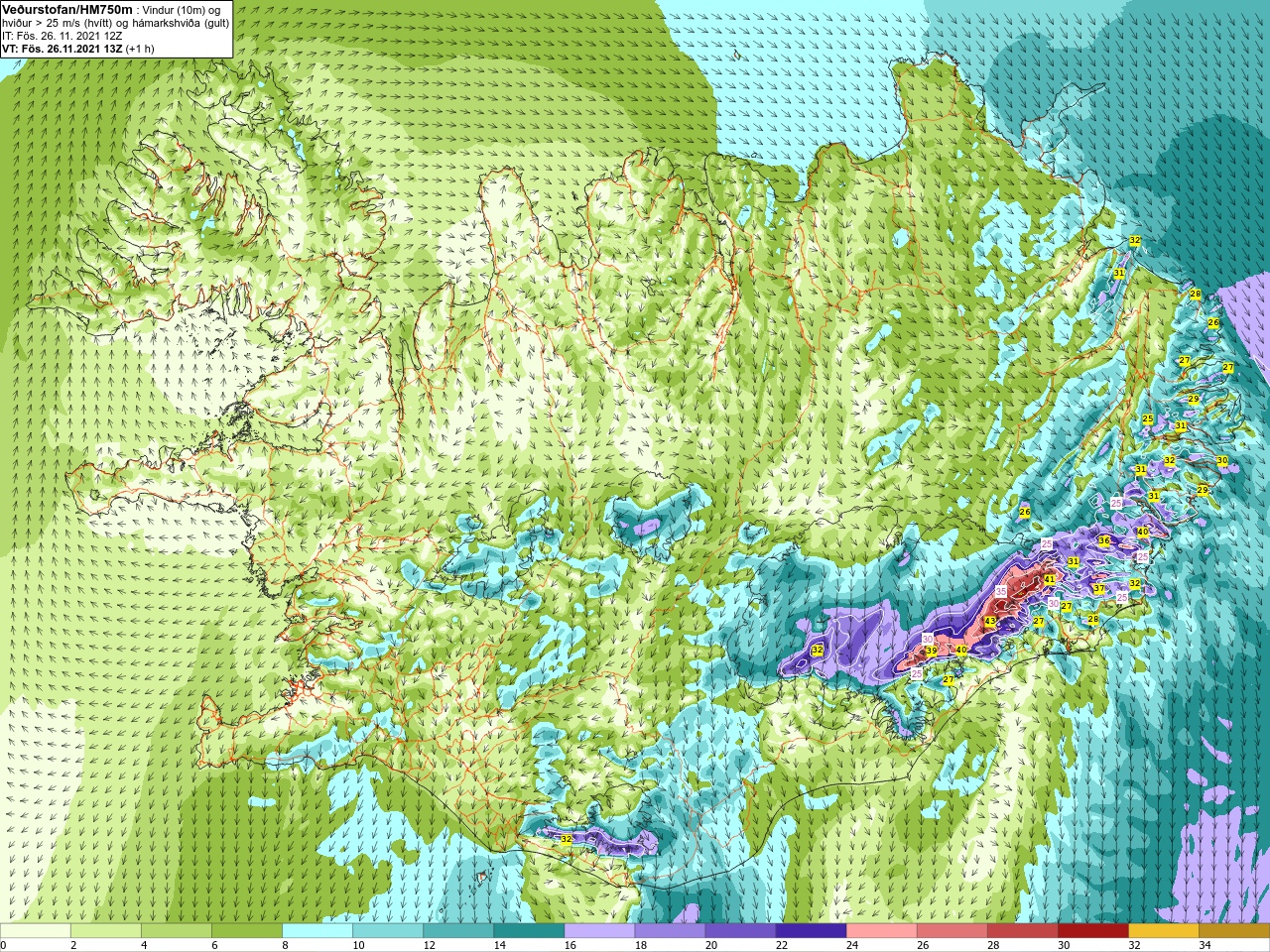Select the 'IT: Fös. 26. 11. 2021 12Z' line

click(63, 35)
